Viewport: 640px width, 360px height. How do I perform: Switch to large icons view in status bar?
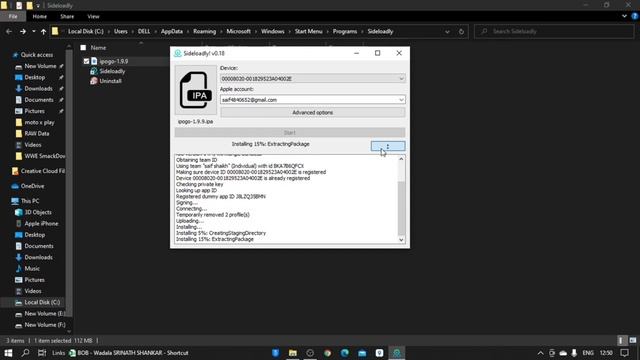pyautogui.click(x=633, y=340)
